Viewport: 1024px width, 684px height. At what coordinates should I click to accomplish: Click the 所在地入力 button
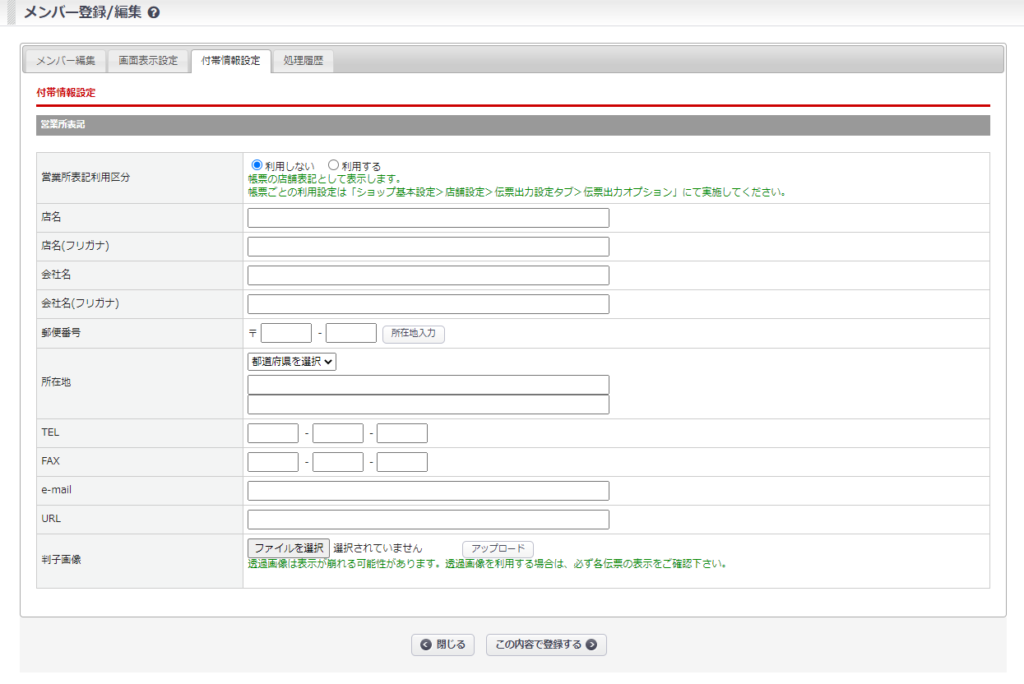pyautogui.click(x=413, y=334)
